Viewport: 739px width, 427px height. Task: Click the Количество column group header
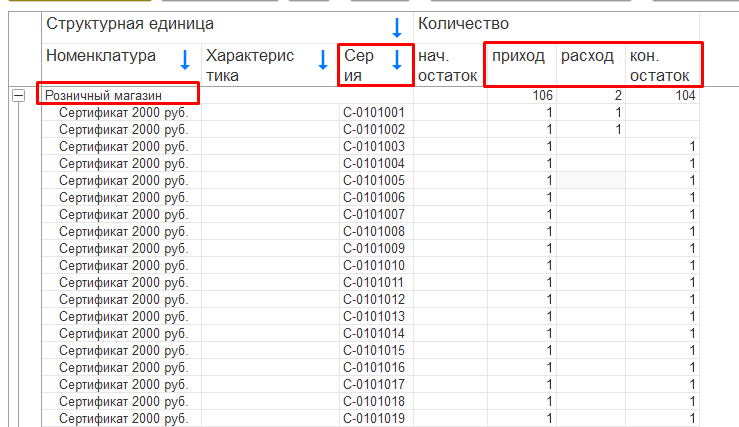click(556, 27)
